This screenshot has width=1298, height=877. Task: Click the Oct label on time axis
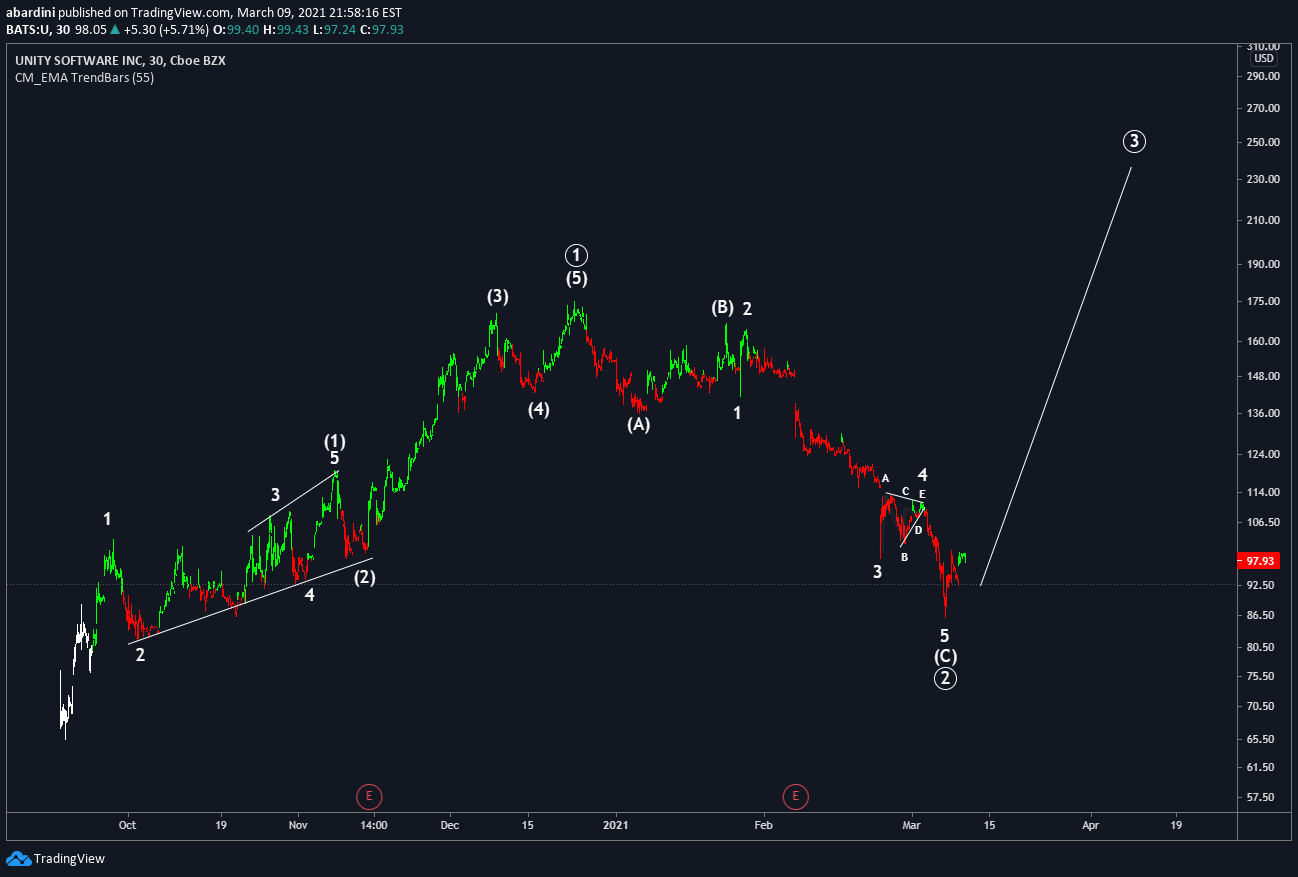tap(126, 826)
